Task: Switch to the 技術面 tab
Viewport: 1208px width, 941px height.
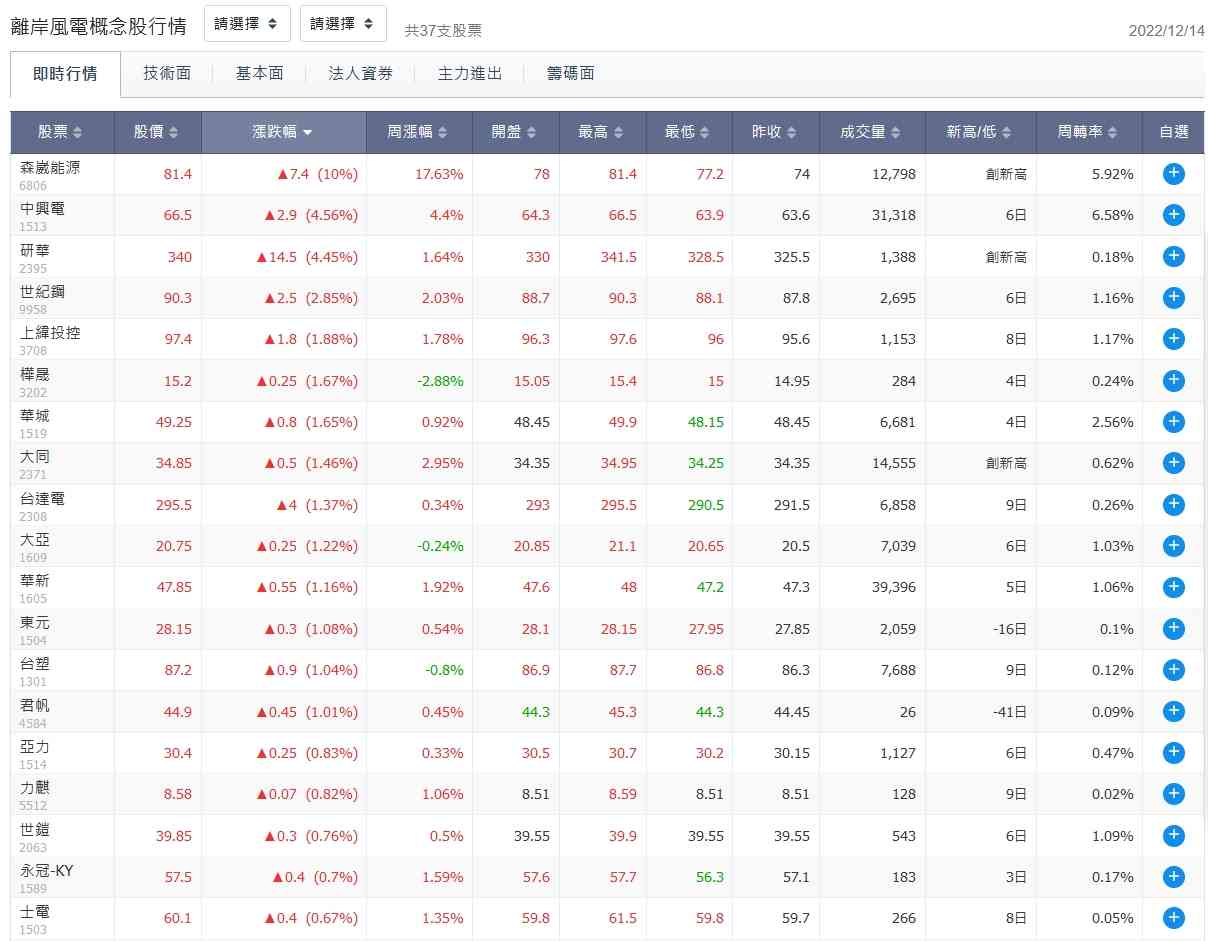Action: (x=167, y=74)
